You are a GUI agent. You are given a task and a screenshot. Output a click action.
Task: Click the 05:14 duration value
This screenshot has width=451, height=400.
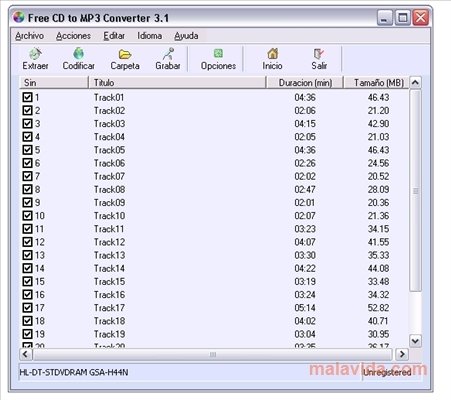(305, 308)
